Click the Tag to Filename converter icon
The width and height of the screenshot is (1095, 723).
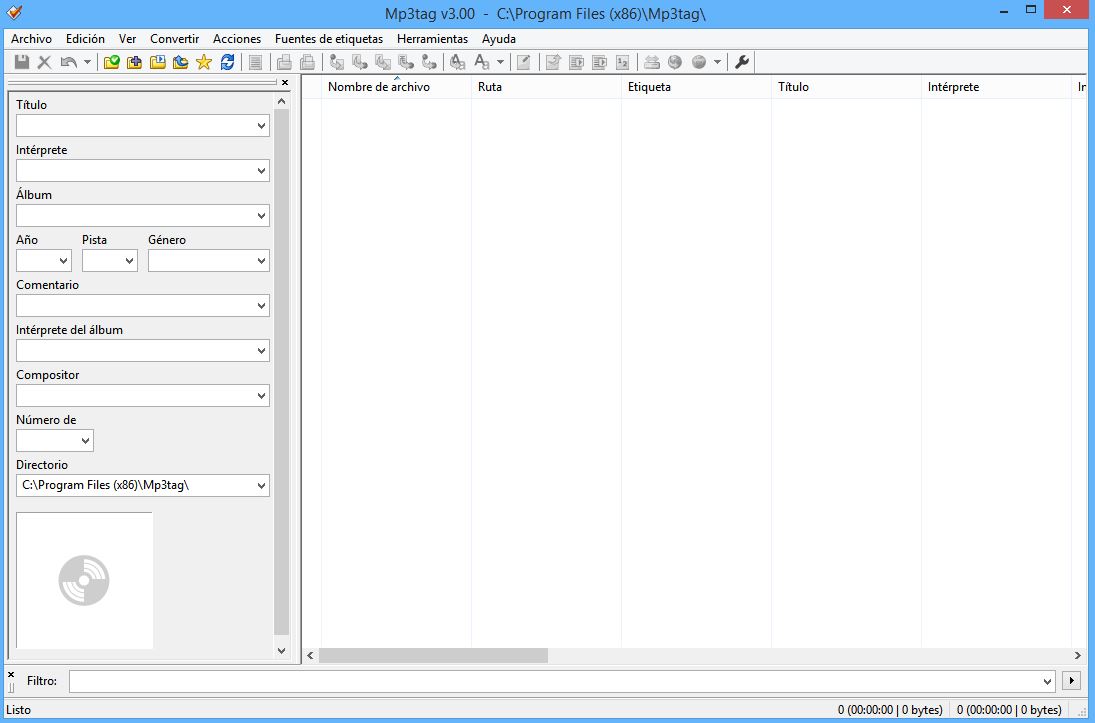click(337, 62)
